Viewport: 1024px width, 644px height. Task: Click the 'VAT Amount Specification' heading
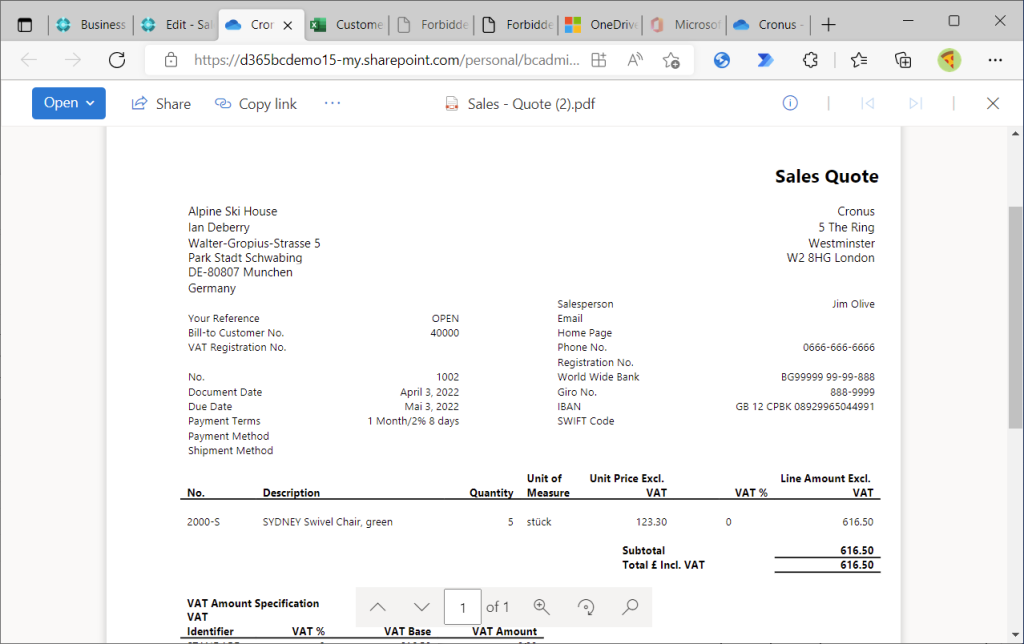click(253, 604)
